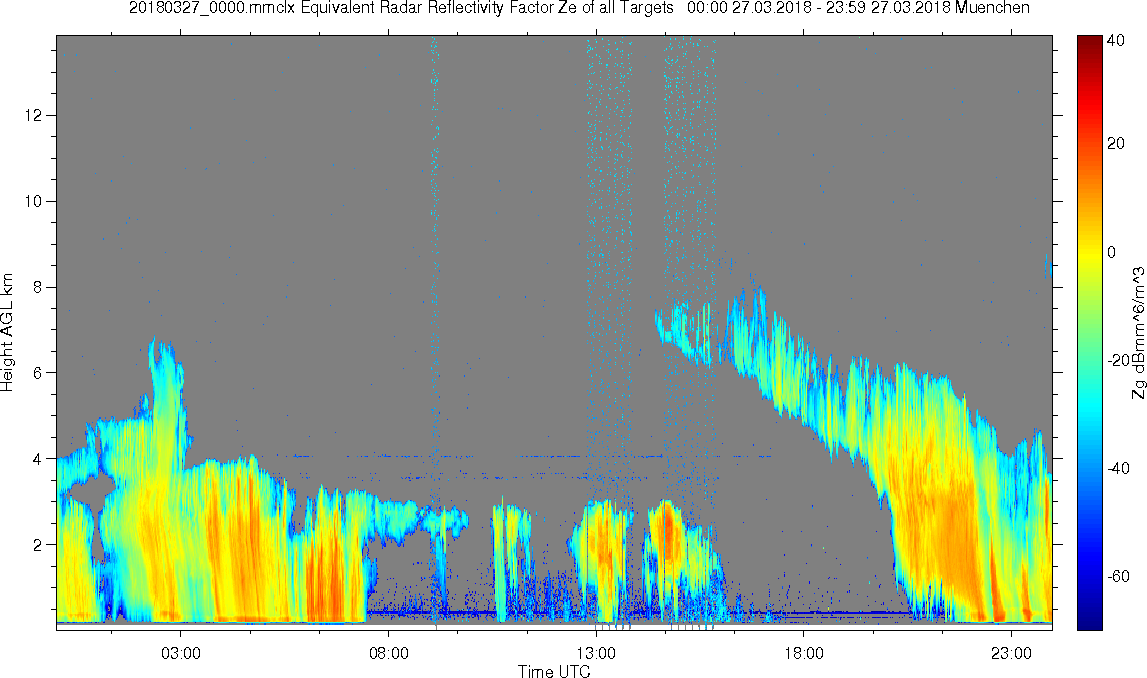Click the date range '00:00 27.03.2018 - 23:59 27.03.2018' in title
1147x678 pixels.
click(819, 8)
